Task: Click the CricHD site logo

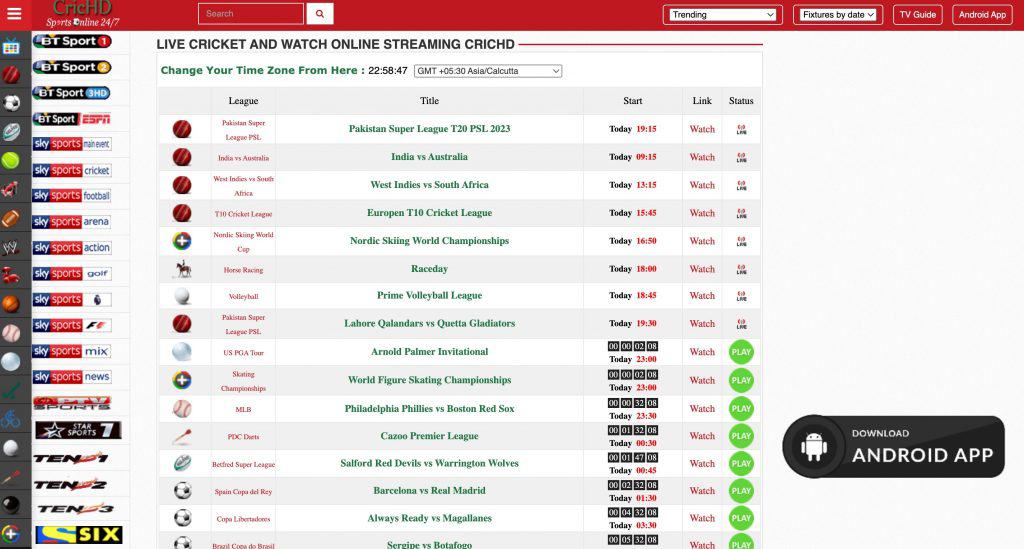Action: pyautogui.click(x=82, y=14)
